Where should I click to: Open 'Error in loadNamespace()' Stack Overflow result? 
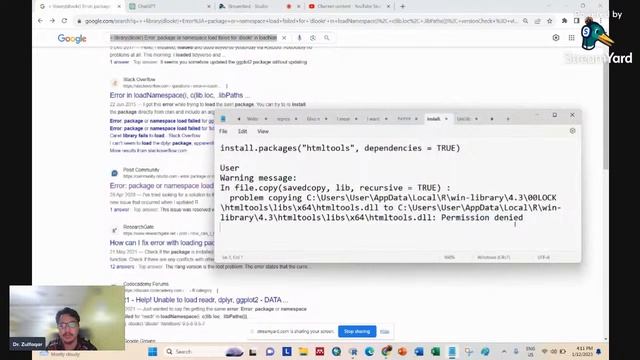(x=180, y=95)
